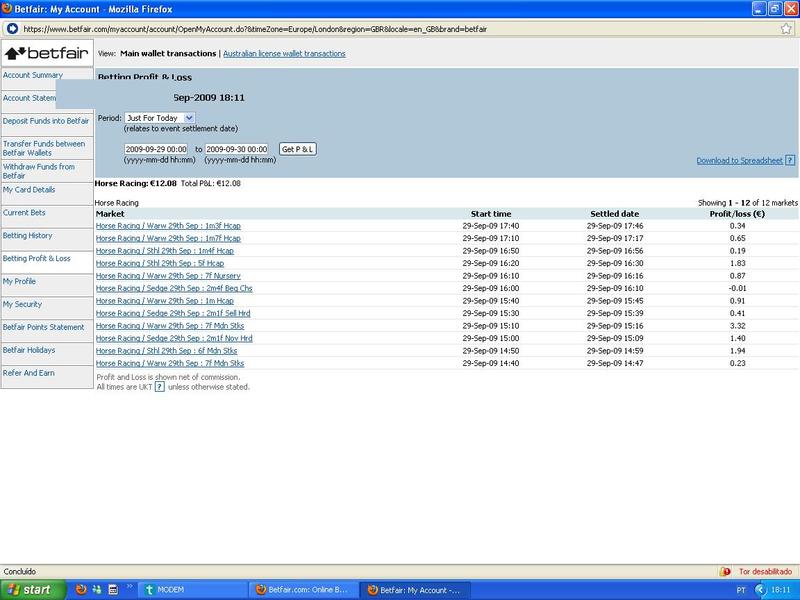
Task: Click the Tor disabled status icon
Action: 726,571
